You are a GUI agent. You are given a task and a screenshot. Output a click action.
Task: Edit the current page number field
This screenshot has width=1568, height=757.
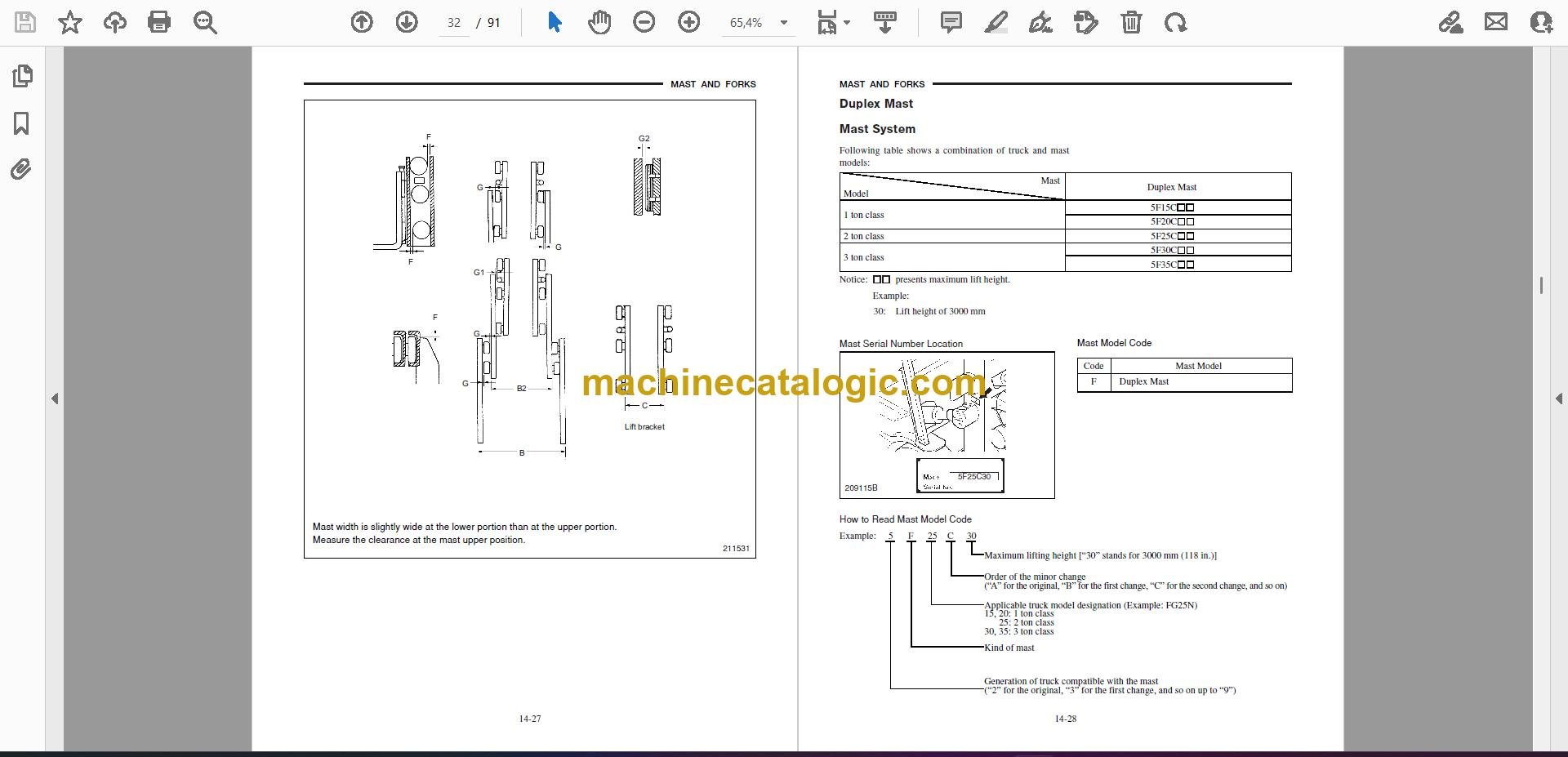[x=454, y=23]
